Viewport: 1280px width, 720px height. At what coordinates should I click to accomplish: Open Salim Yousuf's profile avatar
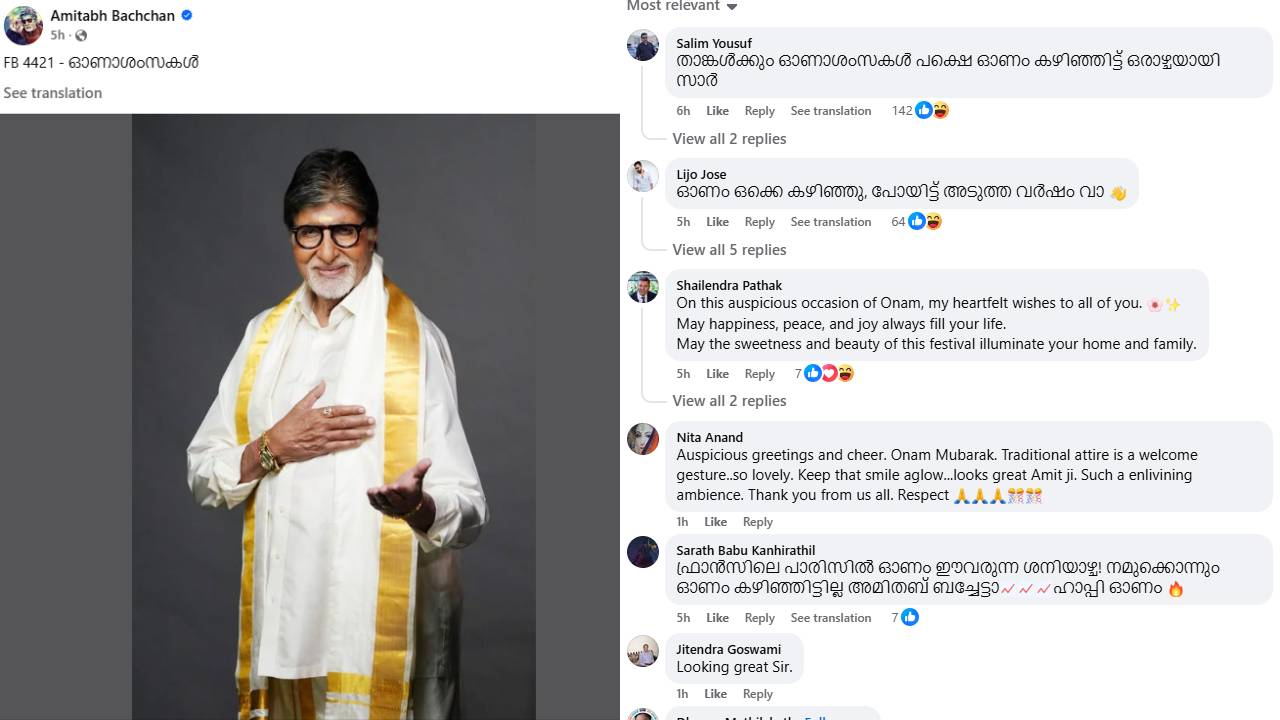pos(643,45)
